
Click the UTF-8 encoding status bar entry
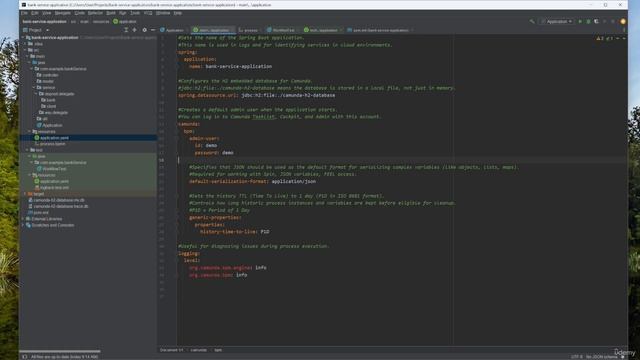[576, 357]
